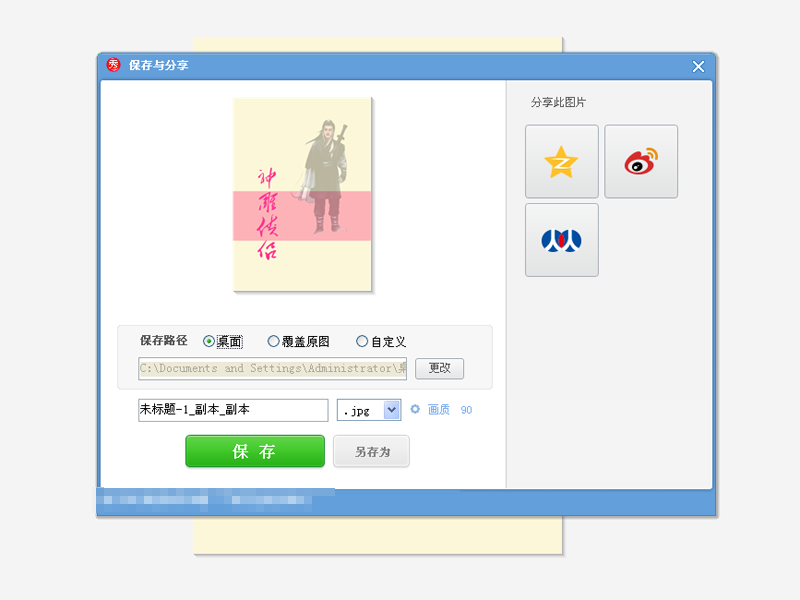The image size is (800, 600).
Task: Click the 保存 button to save
Action: coord(254,451)
